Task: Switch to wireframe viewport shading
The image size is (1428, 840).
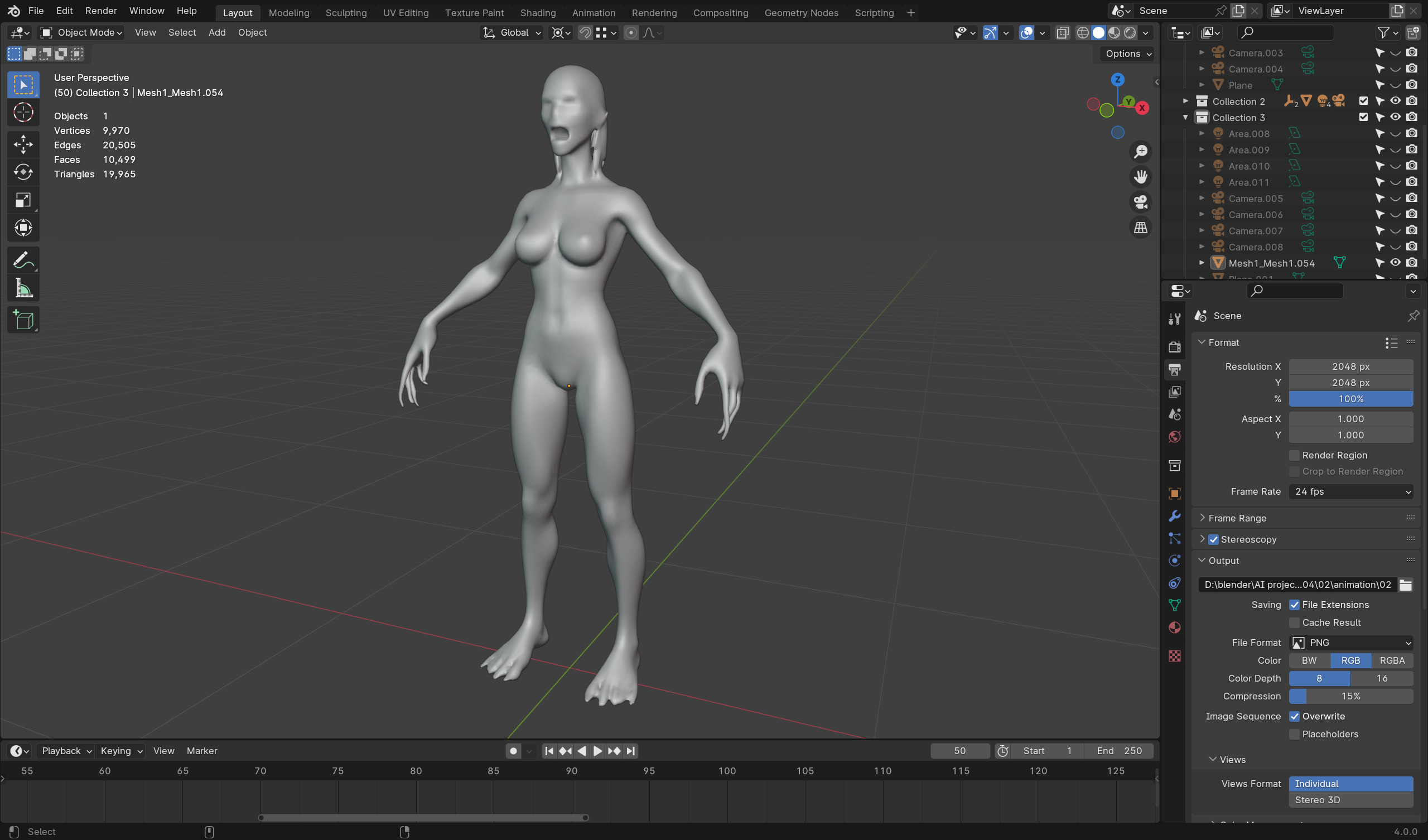Action: pos(1082,33)
